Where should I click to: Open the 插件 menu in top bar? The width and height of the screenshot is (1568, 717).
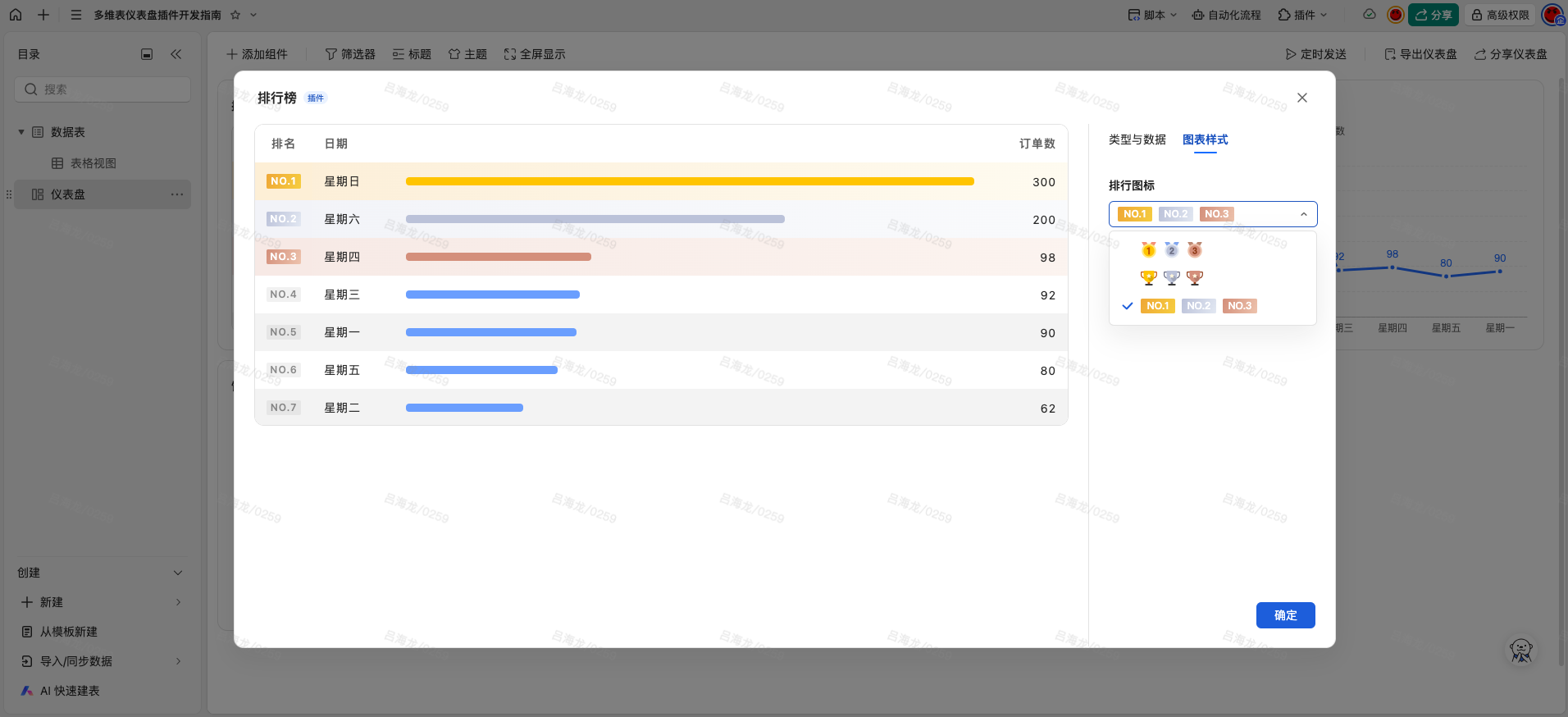point(1302,15)
